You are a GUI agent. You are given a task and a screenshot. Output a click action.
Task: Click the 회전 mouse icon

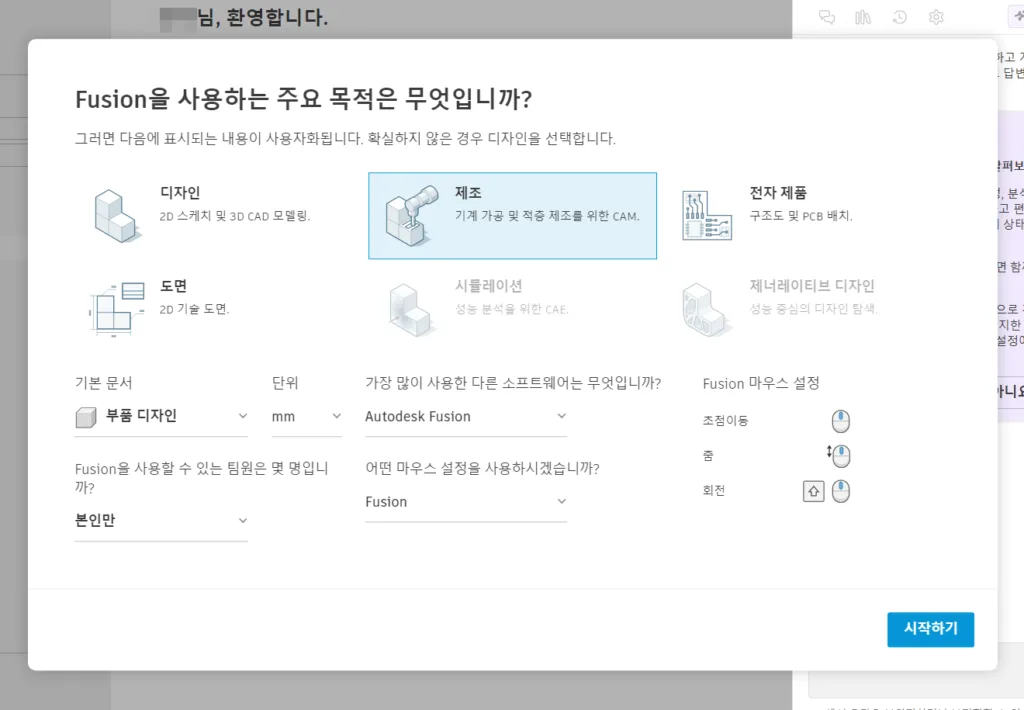point(841,491)
